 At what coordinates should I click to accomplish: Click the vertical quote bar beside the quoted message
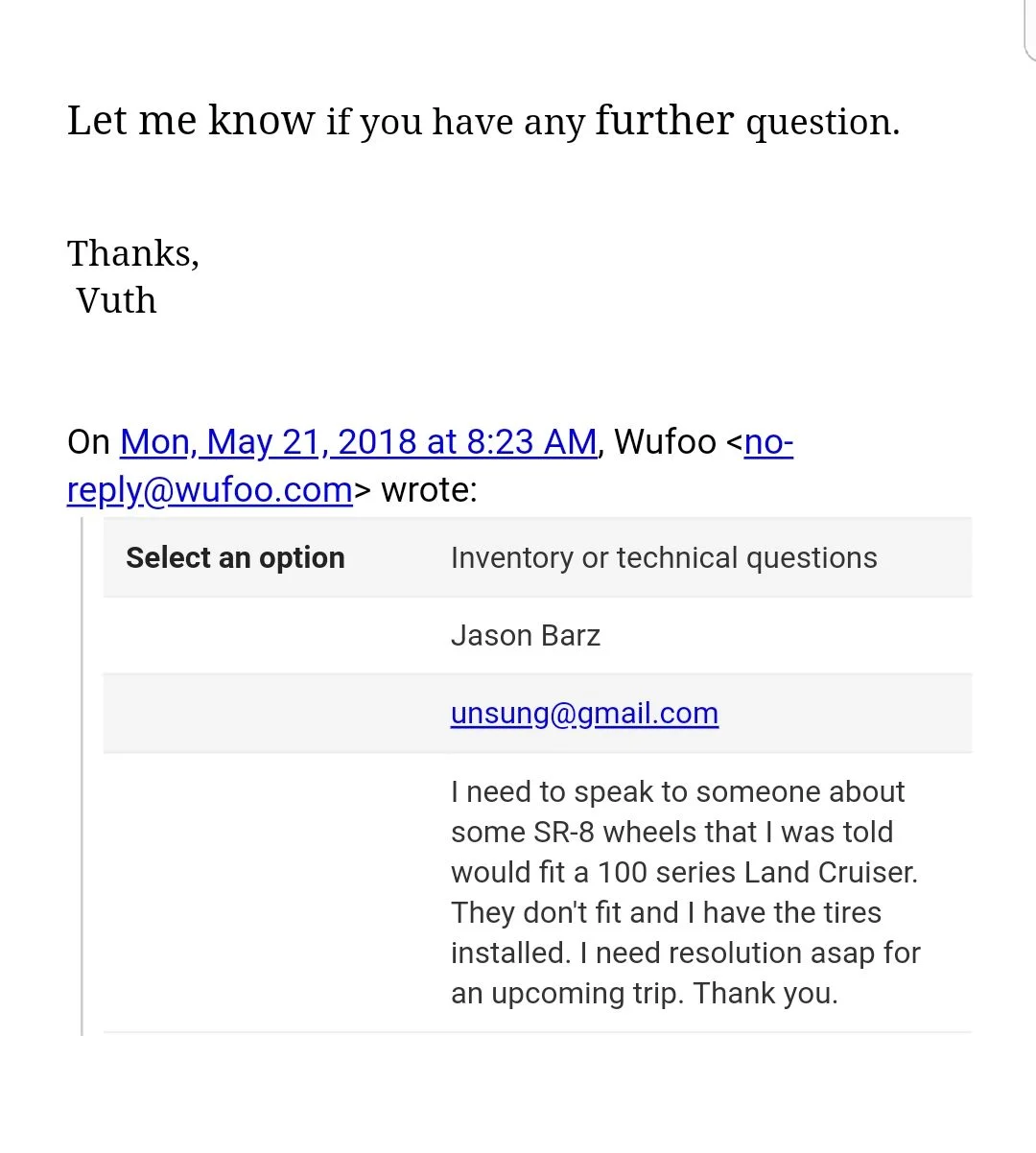coord(82,777)
